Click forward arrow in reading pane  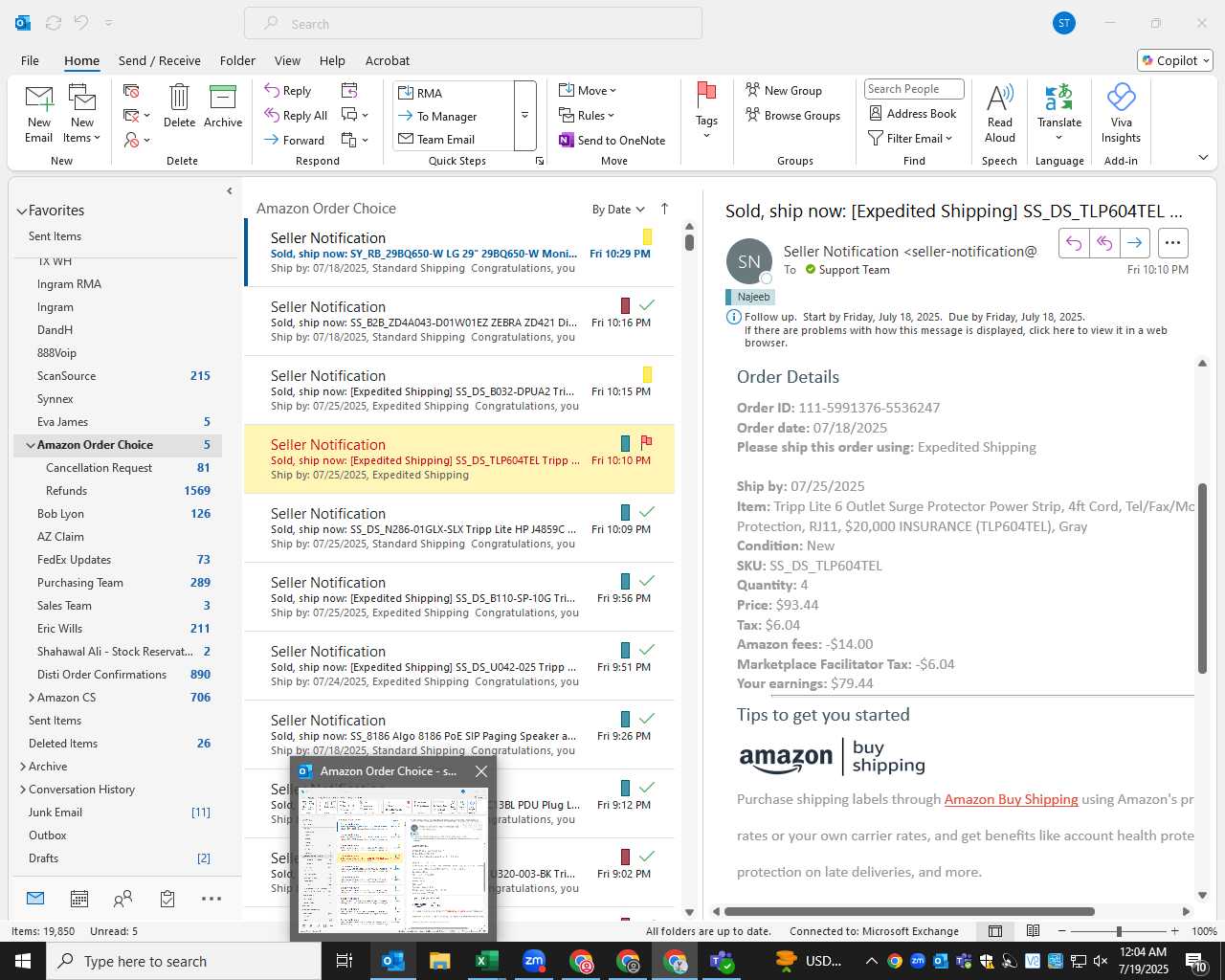coord(1135,243)
